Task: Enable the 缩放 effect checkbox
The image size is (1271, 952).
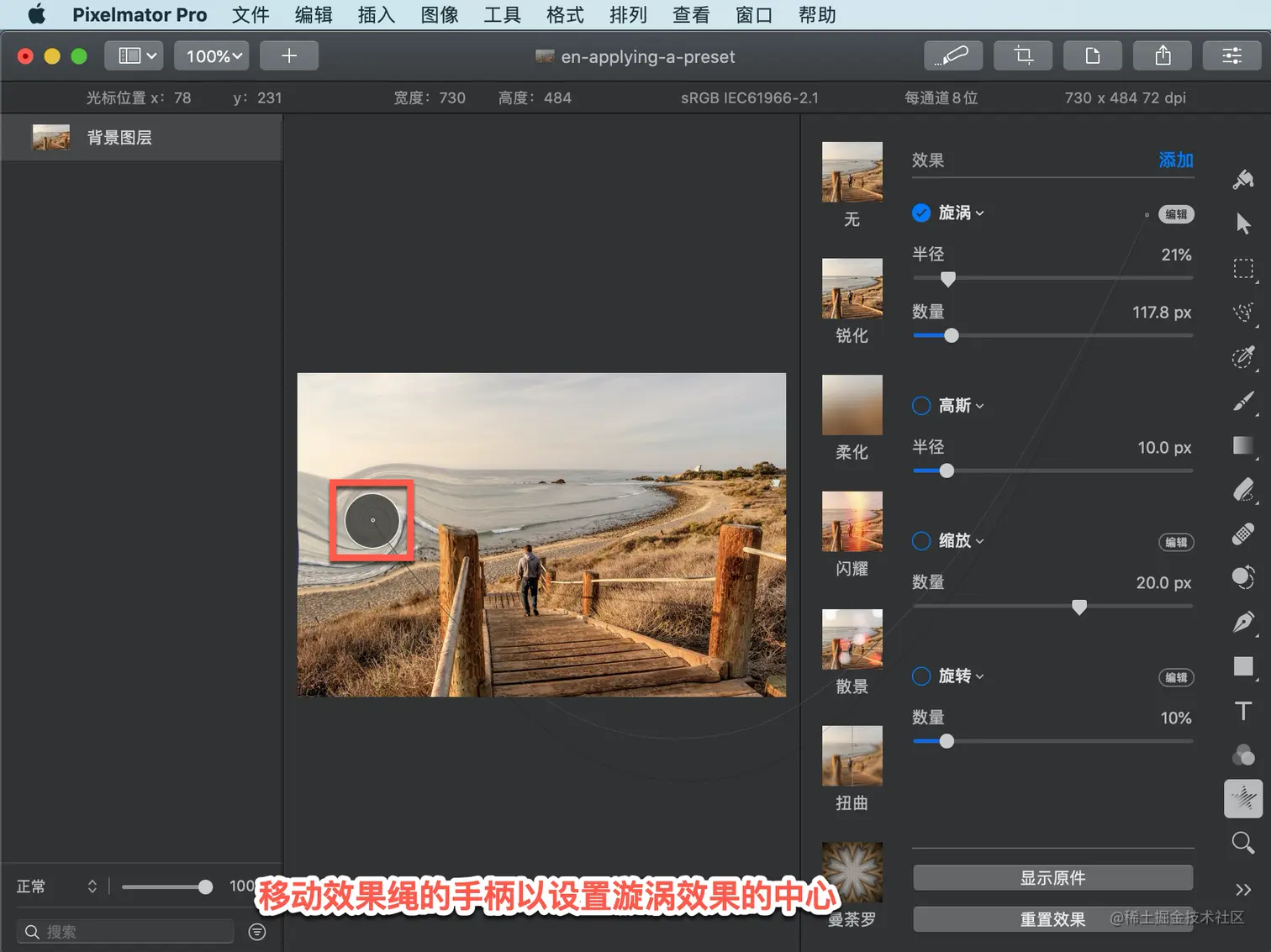Action: coord(921,540)
